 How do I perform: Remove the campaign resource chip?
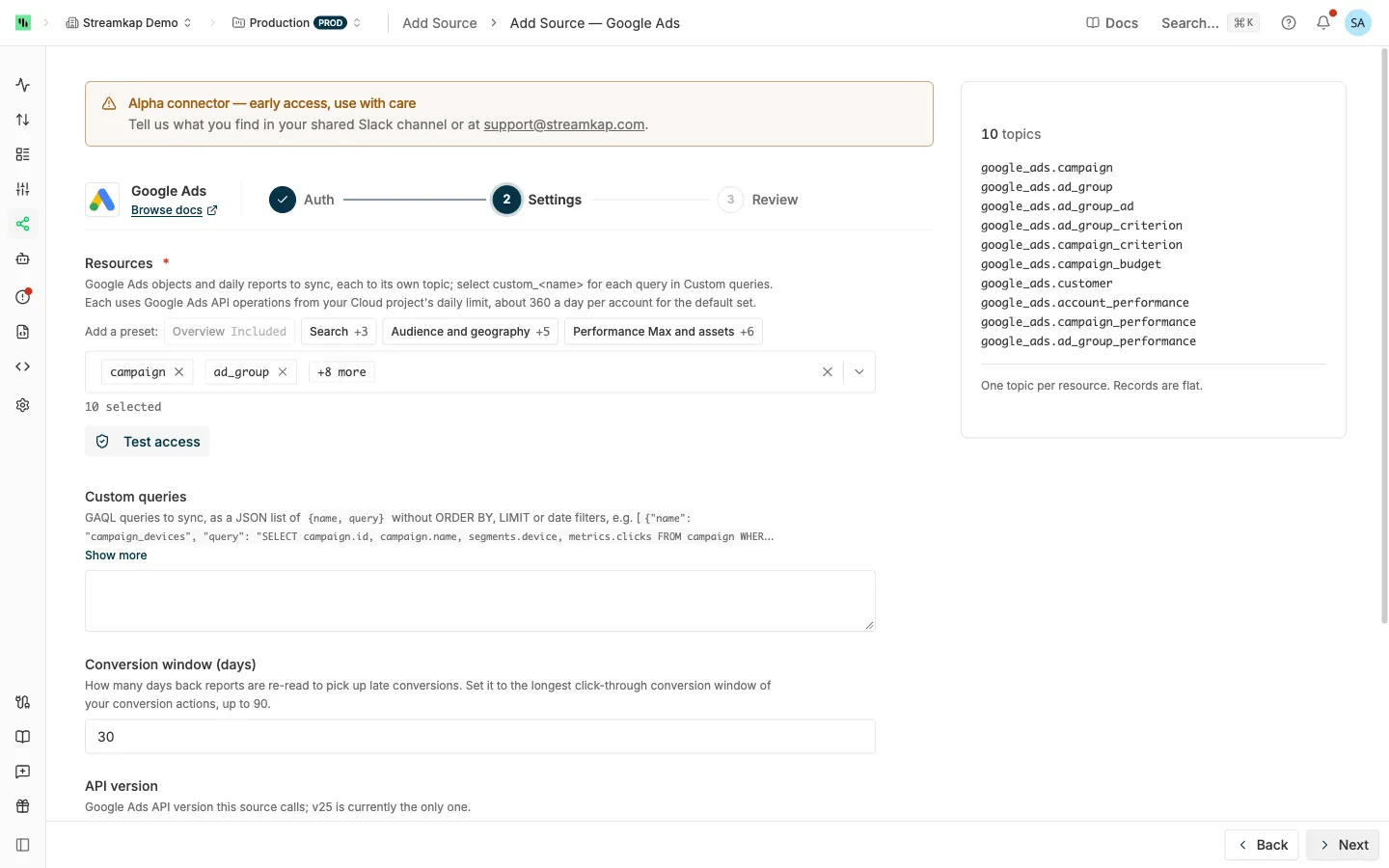coord(179,372)
